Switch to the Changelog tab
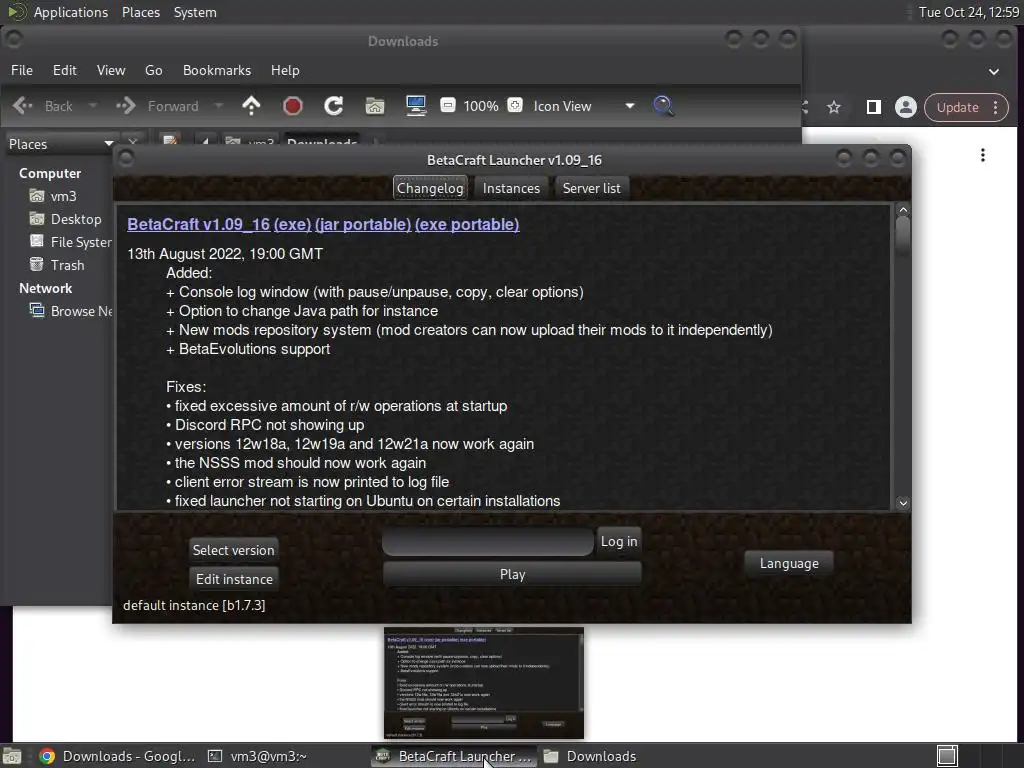The image size is (1024, 768). click(x=430, y=188)
